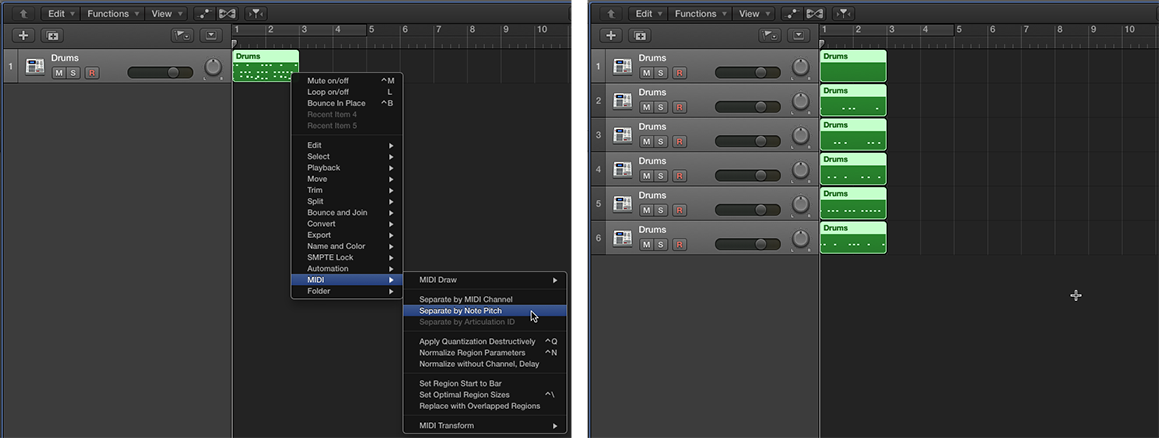This screenshot has height=438, width=1159.
Task: Select Bounce In Place from the context menu
Action: pyautogui.click(x=347, y=103)
